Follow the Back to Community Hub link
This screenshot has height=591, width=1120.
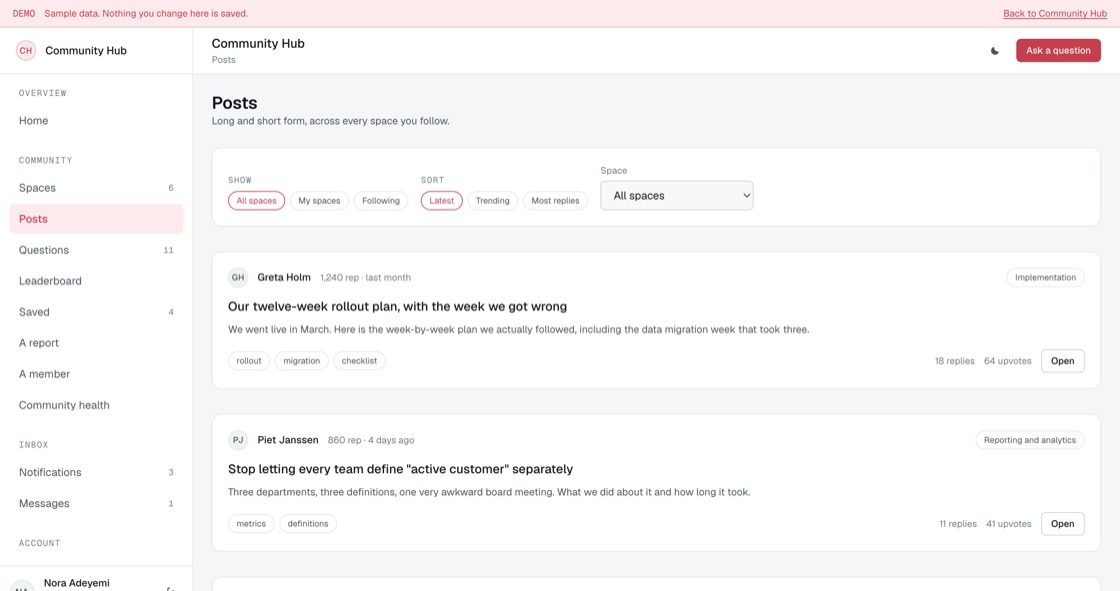click(1055, 14)
